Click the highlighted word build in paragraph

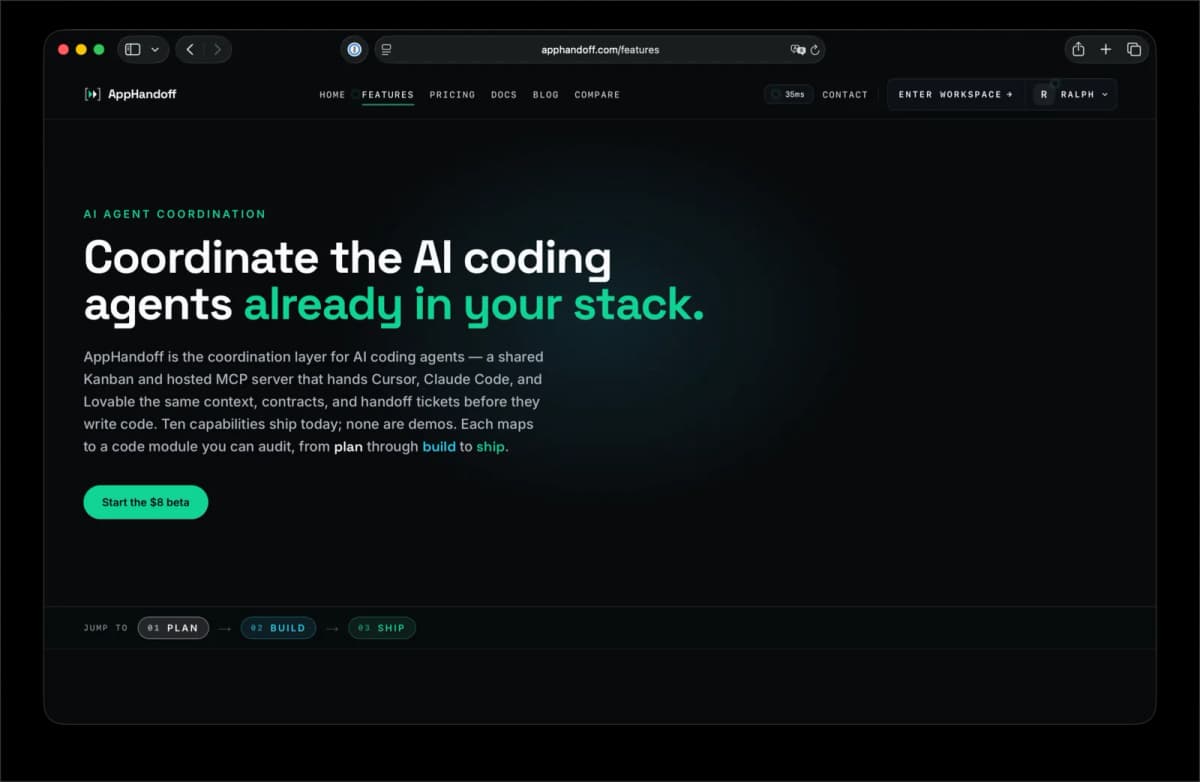point(439,447)
